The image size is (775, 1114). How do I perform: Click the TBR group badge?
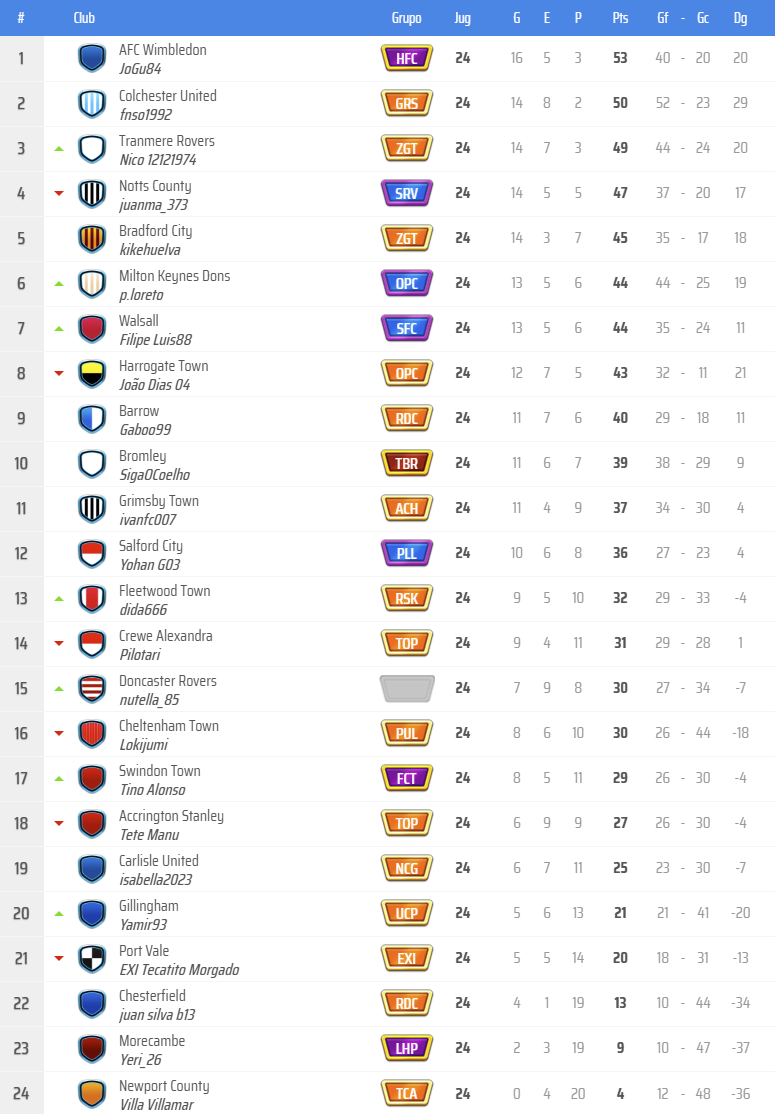(406, 463)
